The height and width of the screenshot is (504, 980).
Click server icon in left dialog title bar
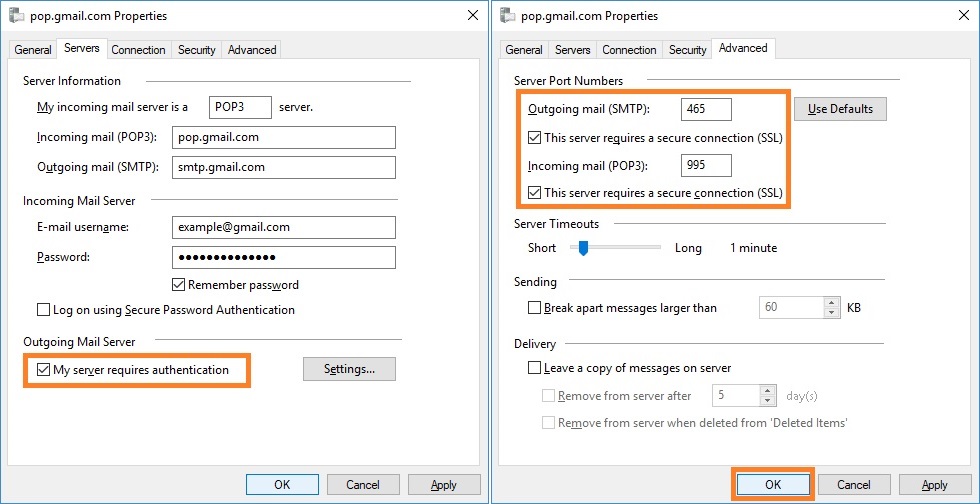click(18, 16)
